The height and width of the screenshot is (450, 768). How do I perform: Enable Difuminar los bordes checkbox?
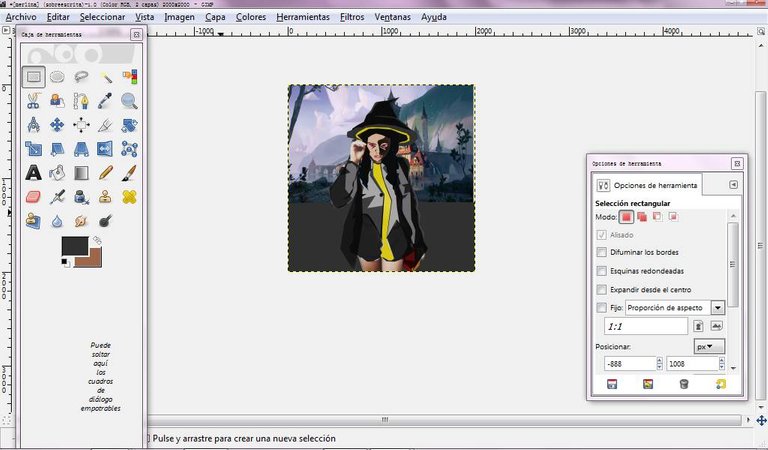click(601, 252)
